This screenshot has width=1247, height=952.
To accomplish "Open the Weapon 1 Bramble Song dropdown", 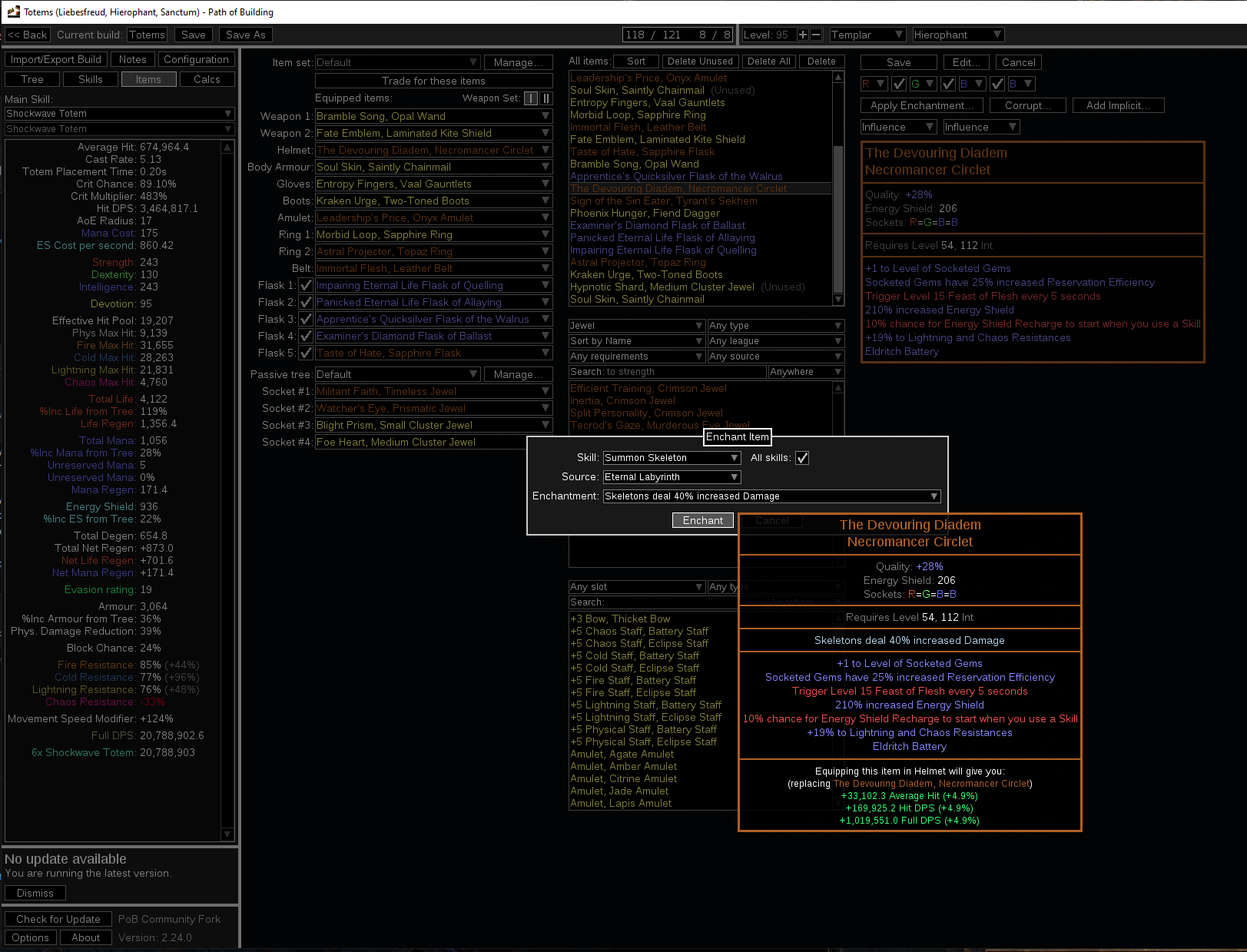I will tap(434, 116).
